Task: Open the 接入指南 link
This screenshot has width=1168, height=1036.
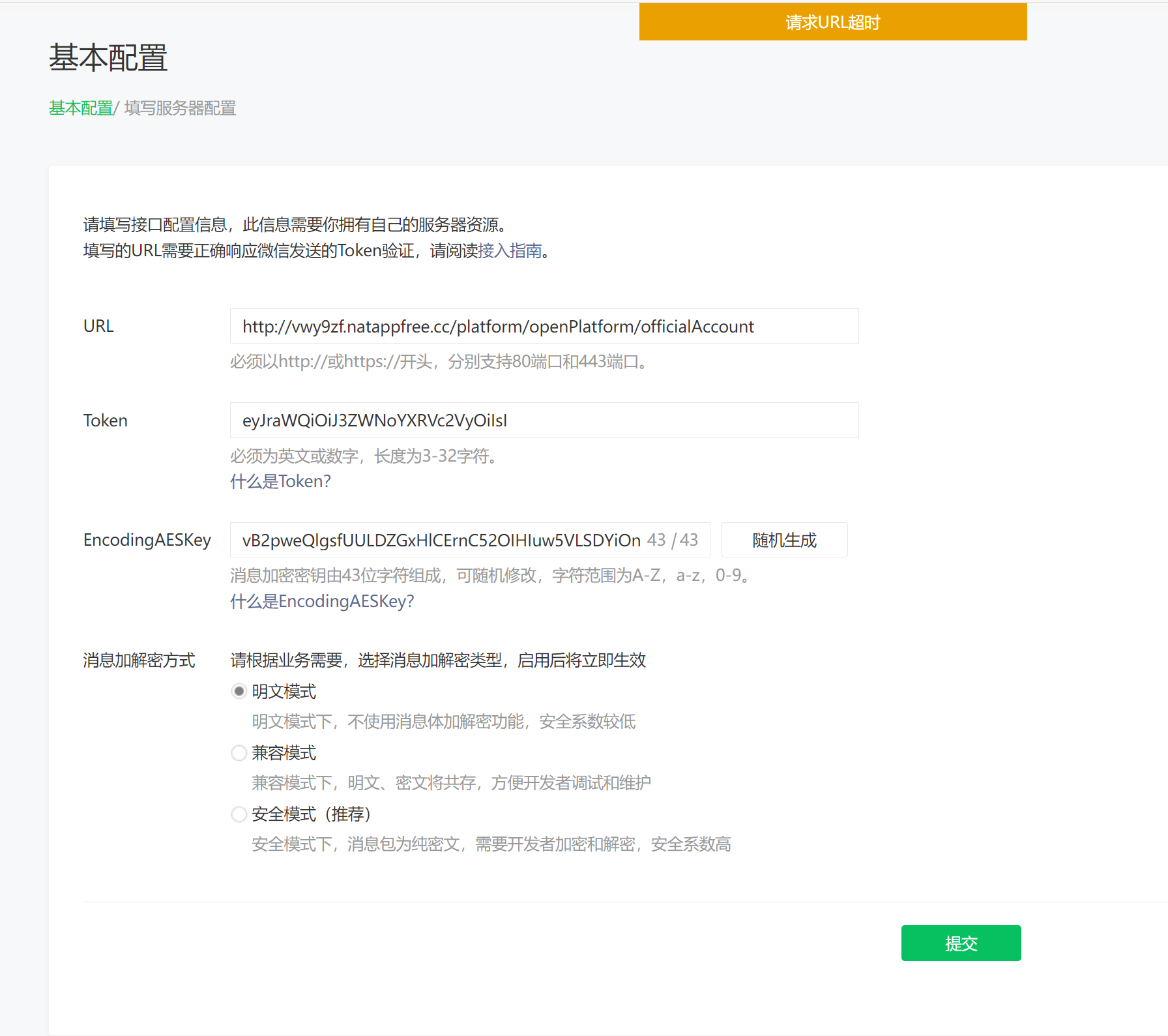Action: click(x=510, y=251)
